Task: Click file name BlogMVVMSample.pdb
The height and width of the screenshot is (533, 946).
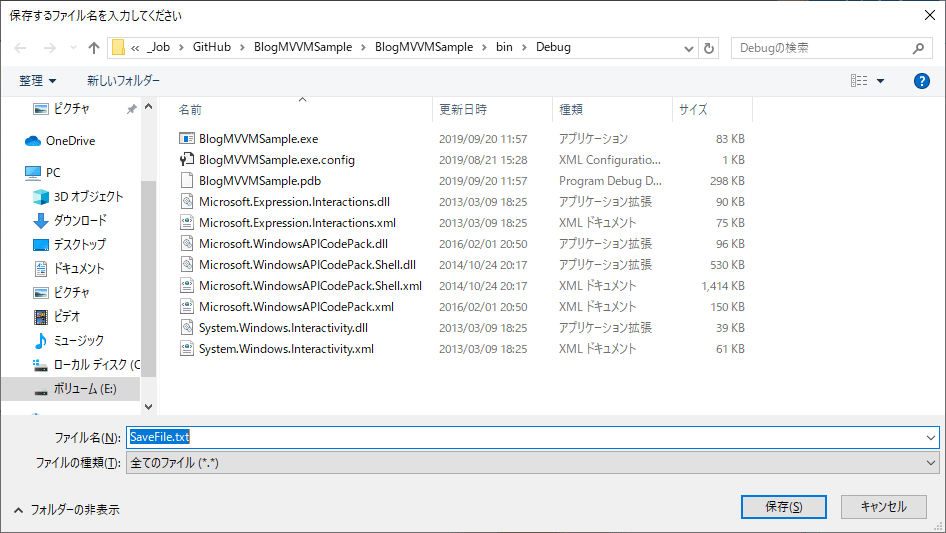Action: click(260, 180)
